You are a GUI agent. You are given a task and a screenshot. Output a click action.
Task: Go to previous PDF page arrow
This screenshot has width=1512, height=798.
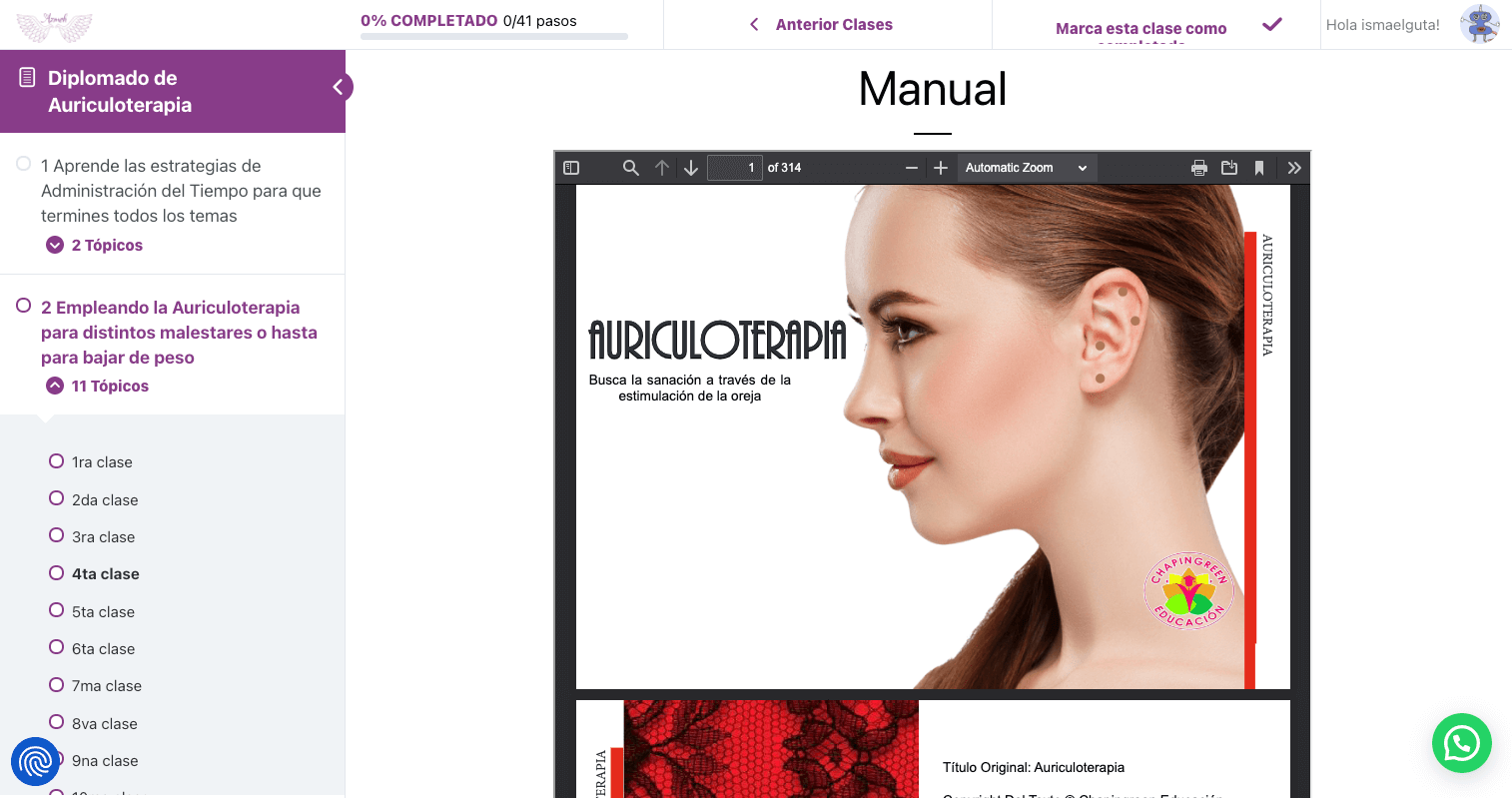(x=661, y=168)
